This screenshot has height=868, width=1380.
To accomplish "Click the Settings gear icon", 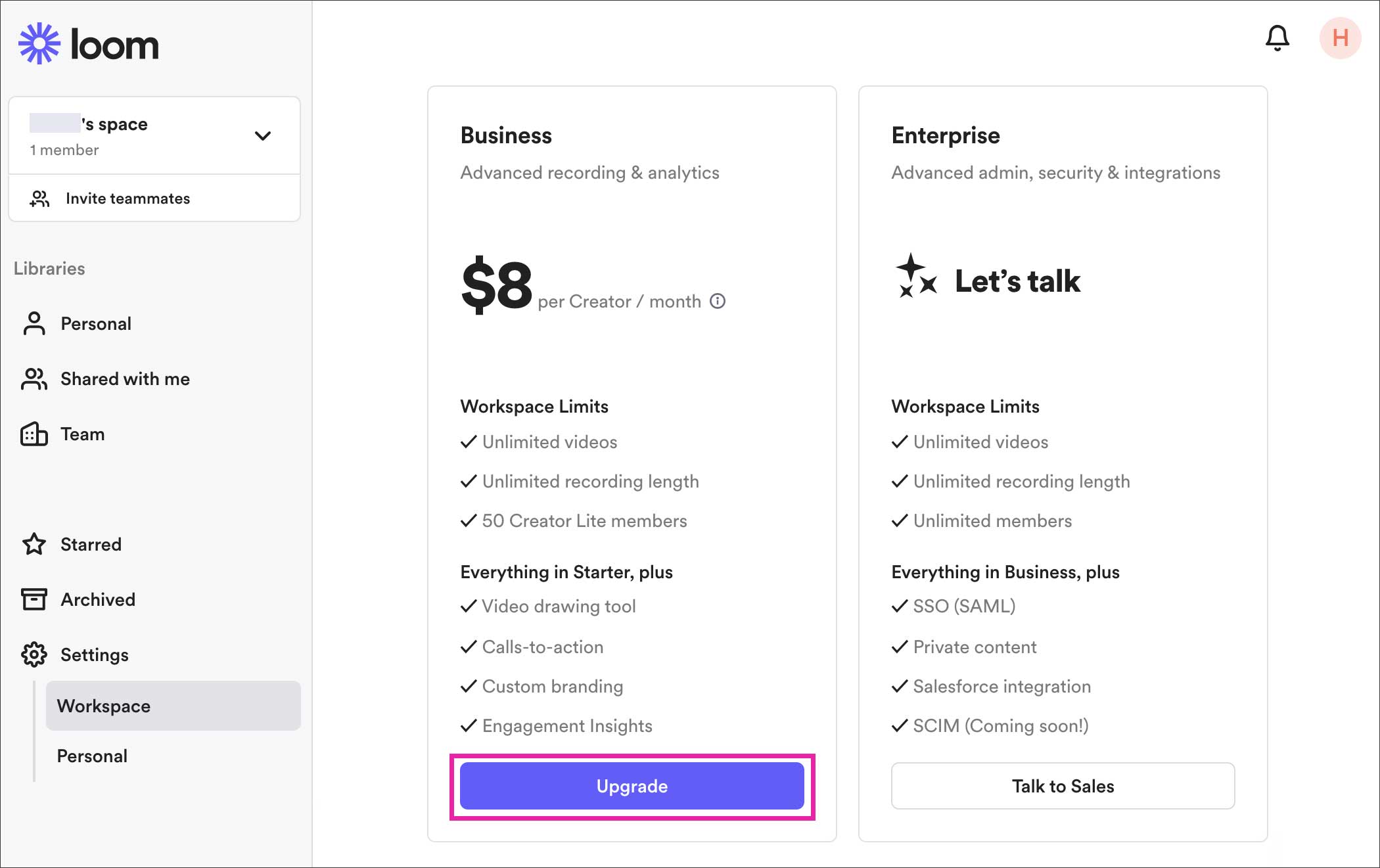I will [34, 654].
